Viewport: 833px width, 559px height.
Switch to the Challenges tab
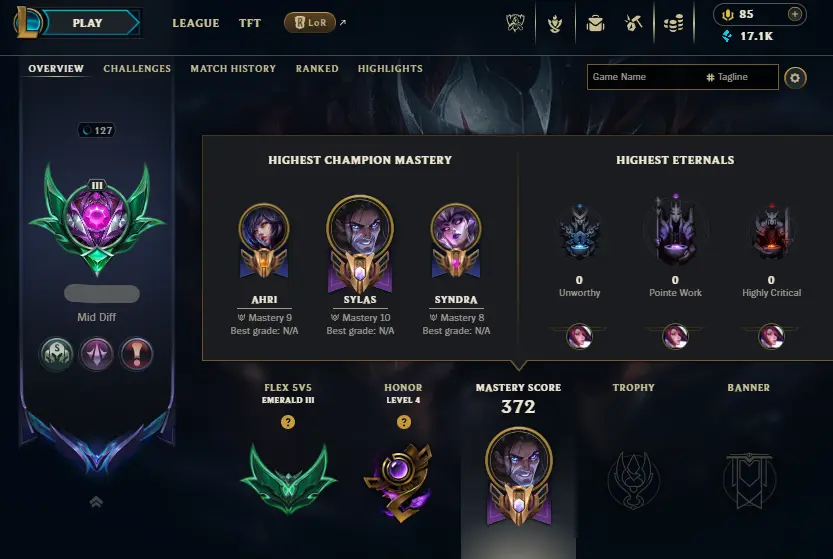pyautogui.click(x=137, y=69)
